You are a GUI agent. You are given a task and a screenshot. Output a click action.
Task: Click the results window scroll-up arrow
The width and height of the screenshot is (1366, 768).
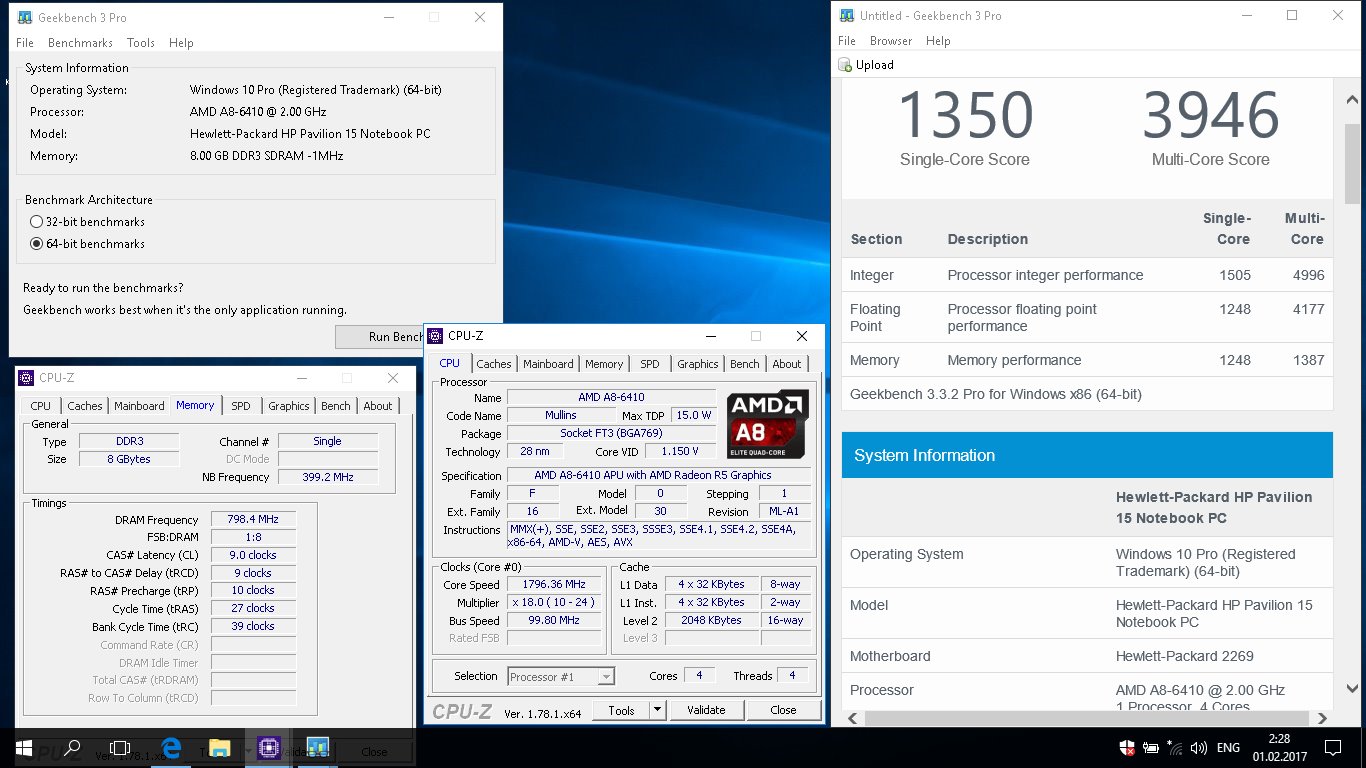[x=1351, y=101]
